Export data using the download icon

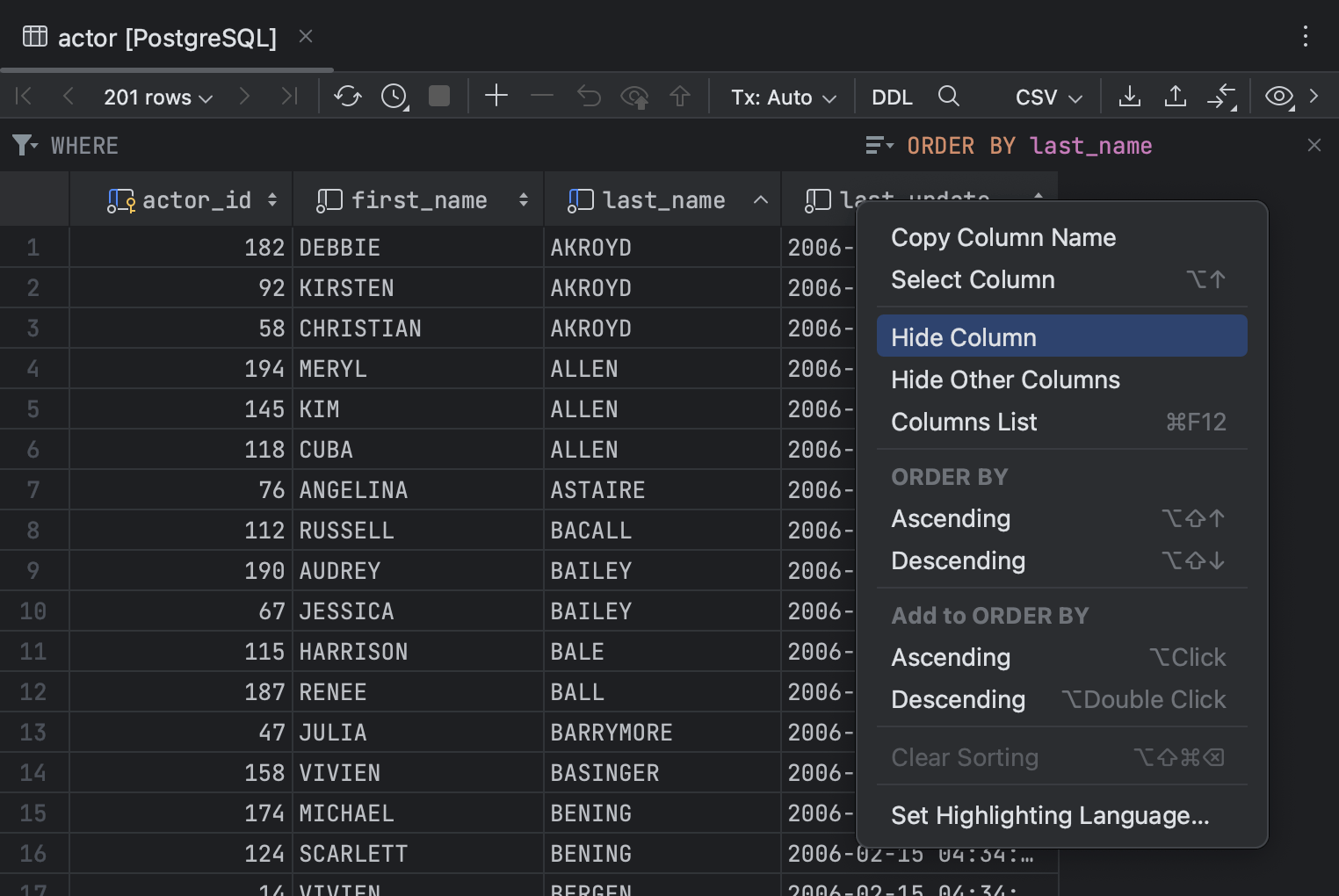[1130, 97]
